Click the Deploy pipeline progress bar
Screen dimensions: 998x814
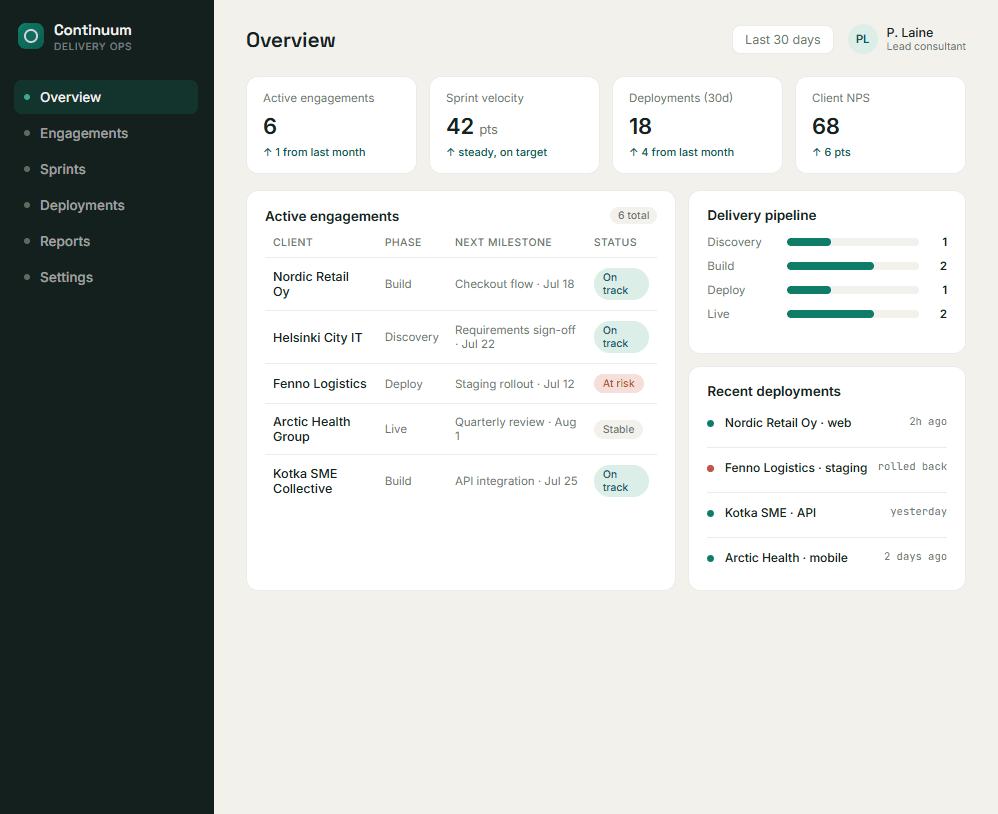853,290
